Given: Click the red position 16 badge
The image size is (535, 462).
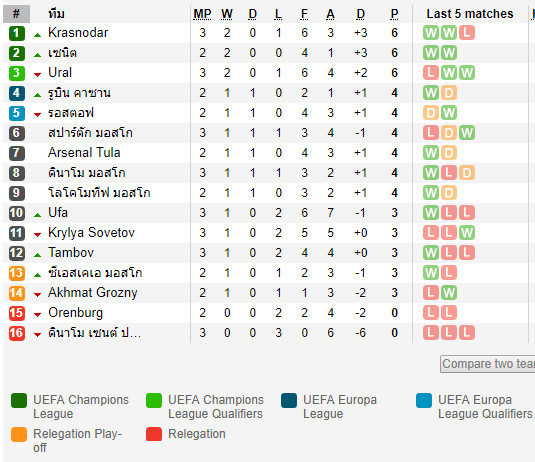Looking at the screenshot, I should point(16,333).
